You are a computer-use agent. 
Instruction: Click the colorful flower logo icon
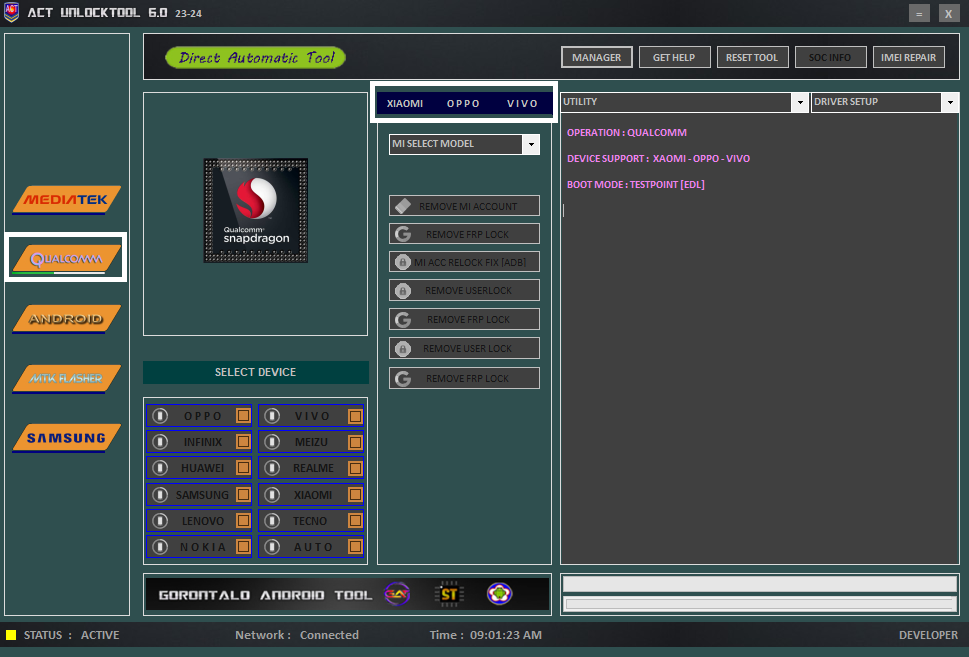tap(499, 594)
